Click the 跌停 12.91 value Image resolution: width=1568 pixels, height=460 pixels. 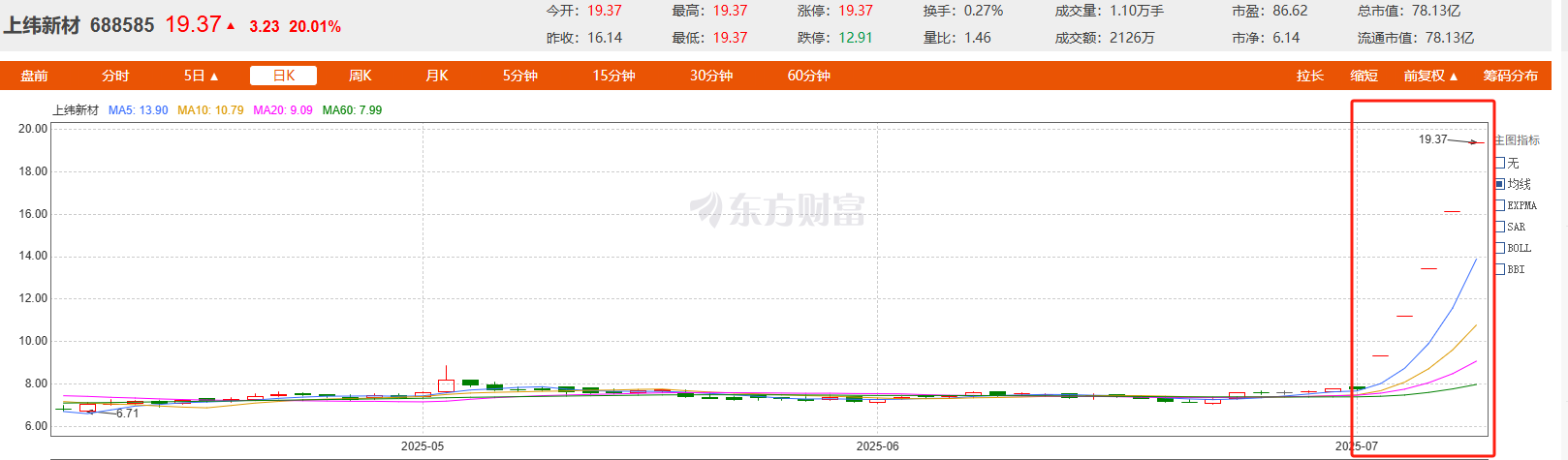pos(856,38)
